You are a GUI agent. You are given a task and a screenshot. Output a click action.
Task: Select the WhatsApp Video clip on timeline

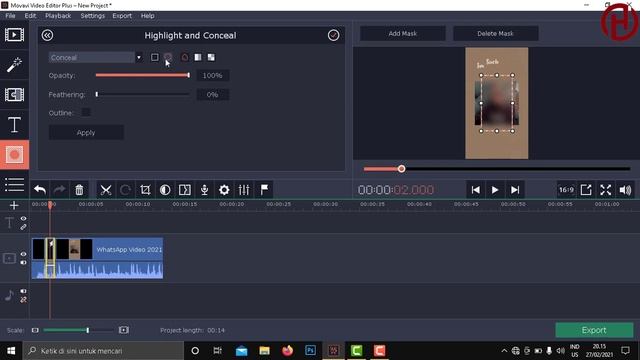point(98,258)
